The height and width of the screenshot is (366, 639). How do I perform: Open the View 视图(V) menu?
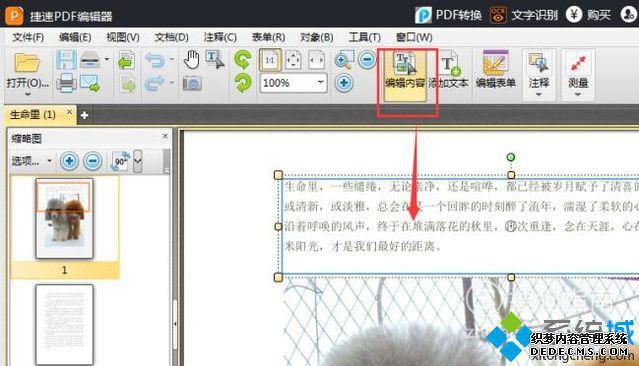click(123, 37)
